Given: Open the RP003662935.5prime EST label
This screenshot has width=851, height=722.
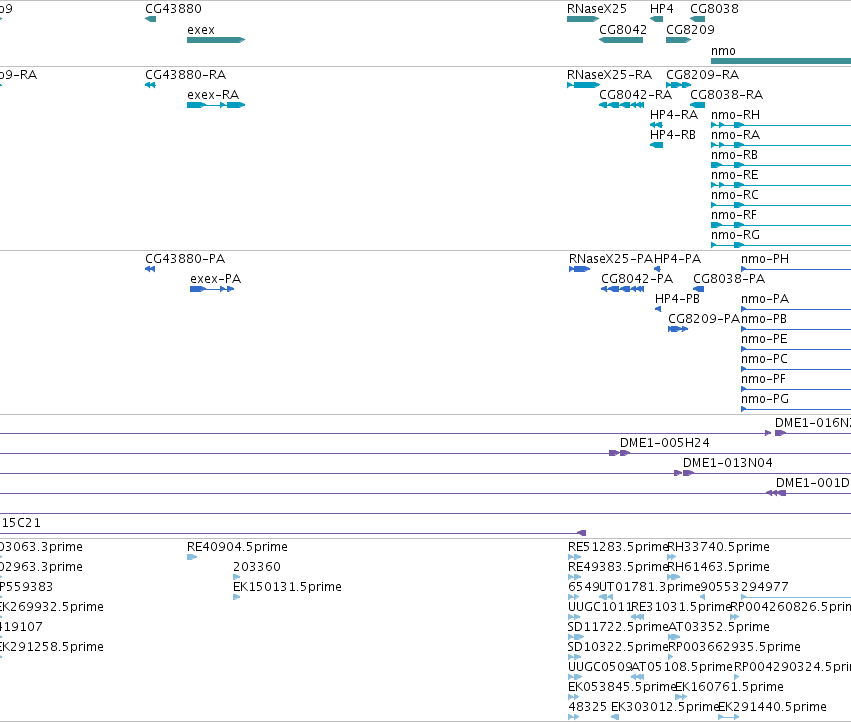Looking at the screenshot, I should pos(734,648).
